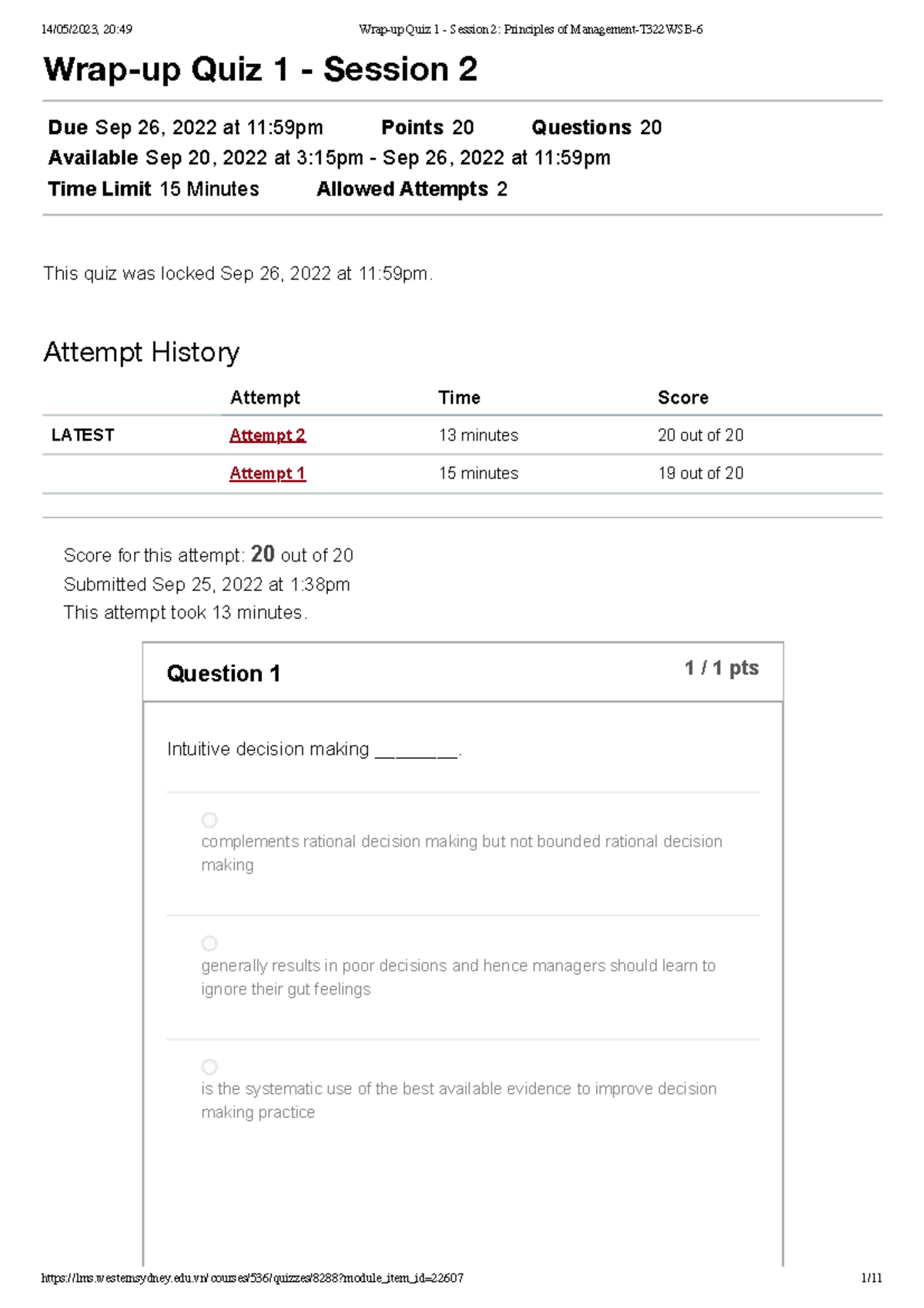Click the '14/05/2023, 20:49' timestamp at top
This screenshot has height=1308, width=924.
click(x=87, y=29)
